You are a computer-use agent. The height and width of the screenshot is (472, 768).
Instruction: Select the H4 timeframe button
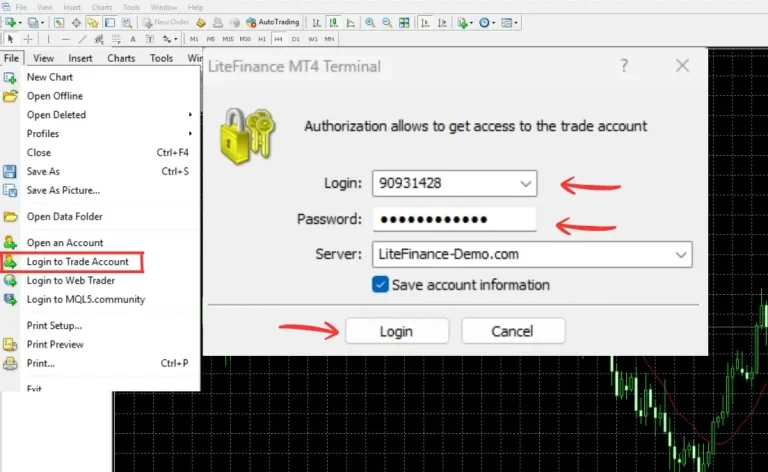tap(278, 39)
